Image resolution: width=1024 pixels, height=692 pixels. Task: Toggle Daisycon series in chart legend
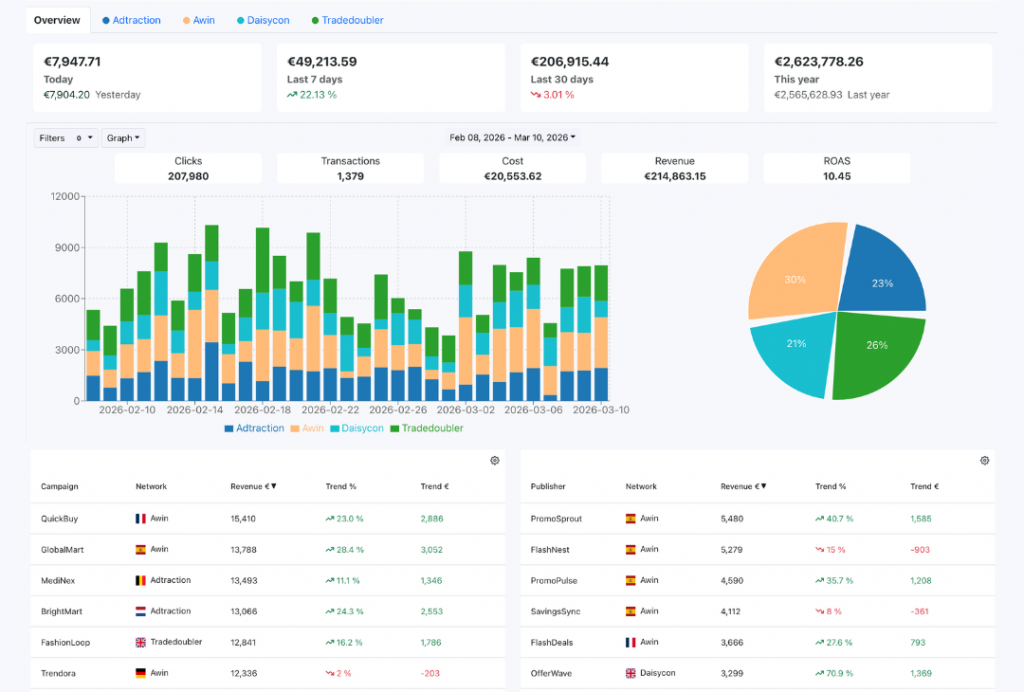tap(357, 428)
